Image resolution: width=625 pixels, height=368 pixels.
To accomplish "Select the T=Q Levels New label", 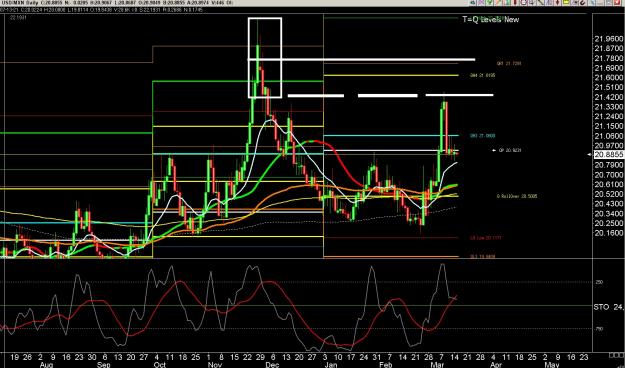I will (491, 19).
